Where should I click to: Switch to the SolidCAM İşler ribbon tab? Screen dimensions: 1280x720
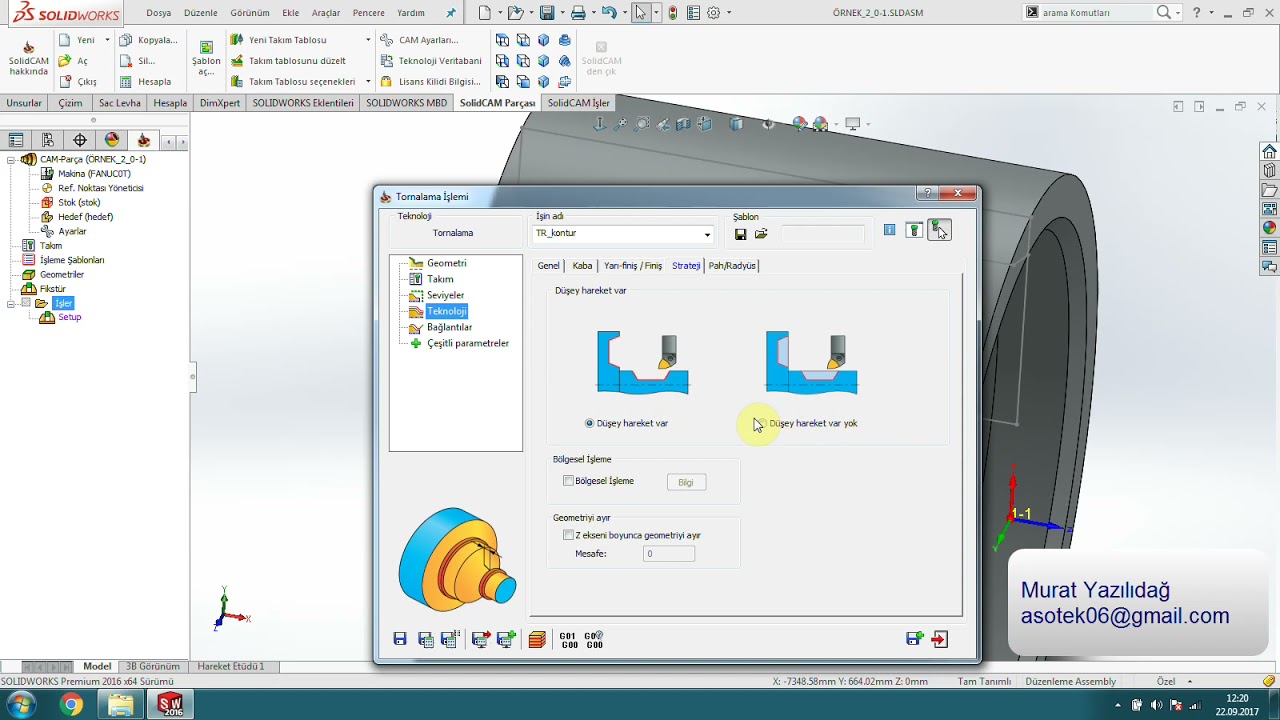(x=578, y=103)
